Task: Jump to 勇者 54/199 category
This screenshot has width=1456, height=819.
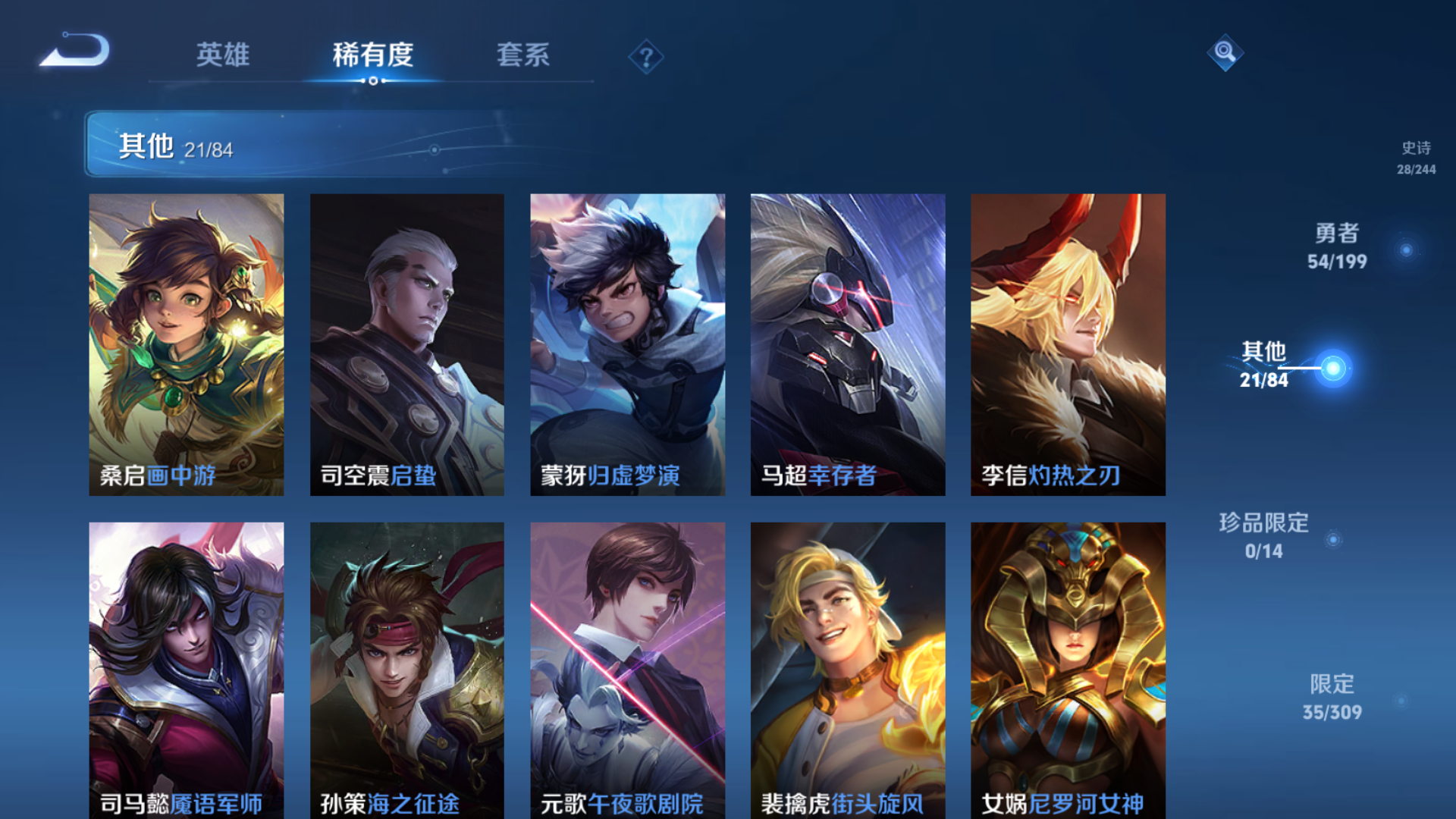Action: (1337, 246)
